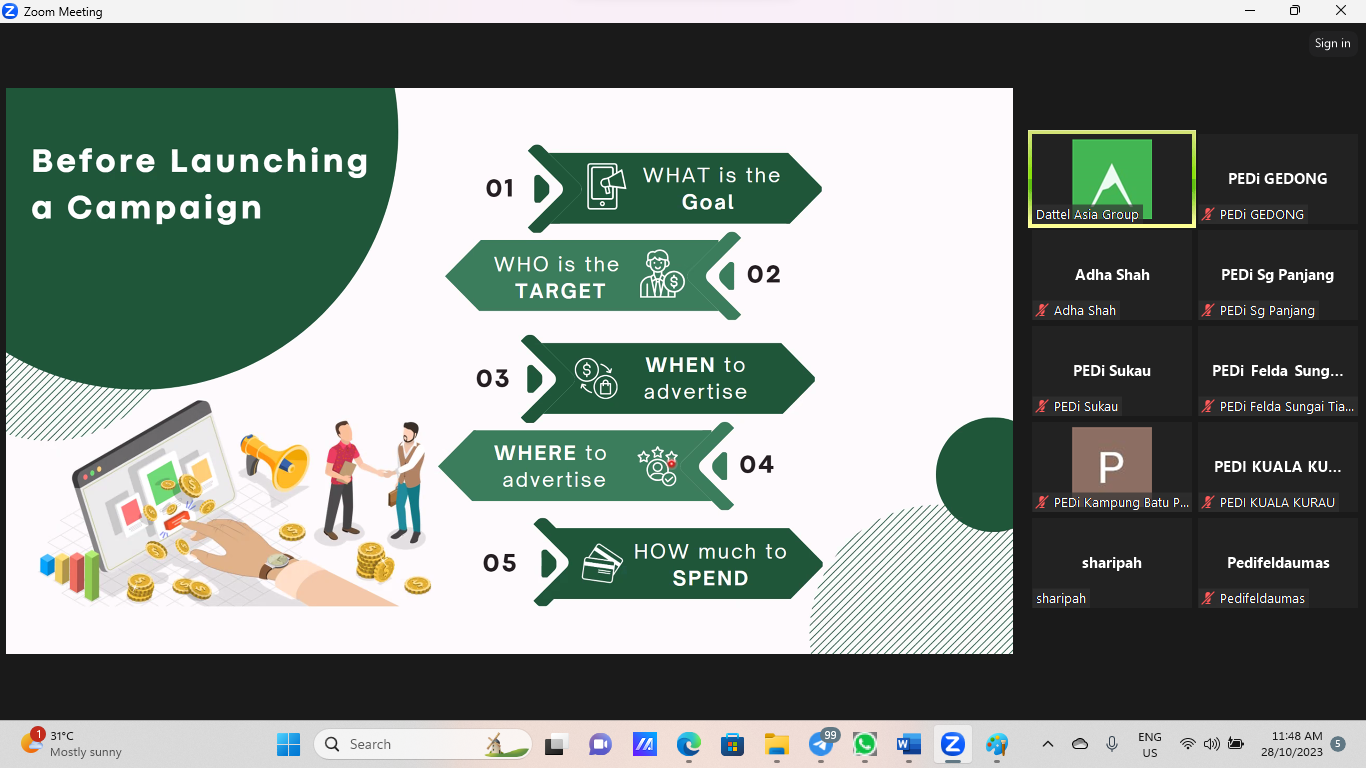This screenshot has height=768, width=1366.
Task: Click the credit cards icon in the SPEND banner
Action: (603, 563)
